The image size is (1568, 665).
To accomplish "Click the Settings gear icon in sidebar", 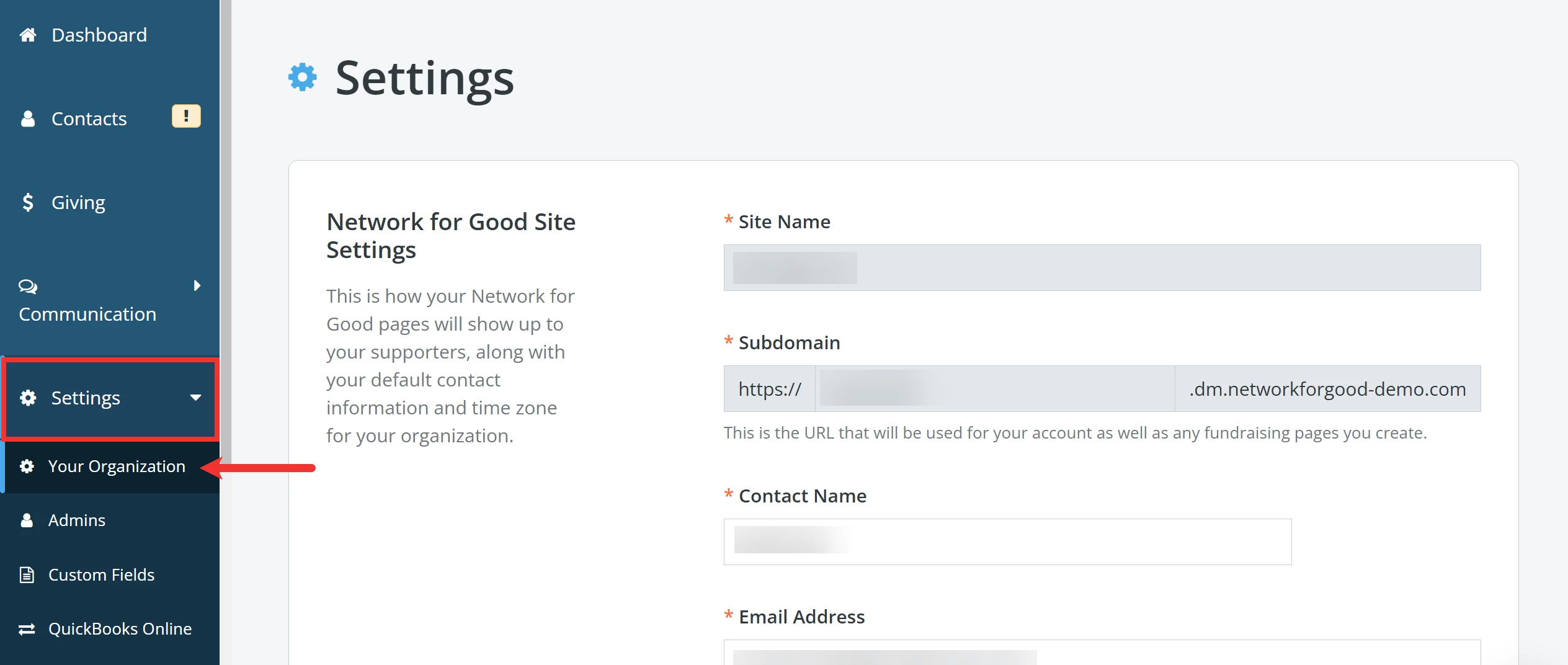I will [x=27, y=398].
